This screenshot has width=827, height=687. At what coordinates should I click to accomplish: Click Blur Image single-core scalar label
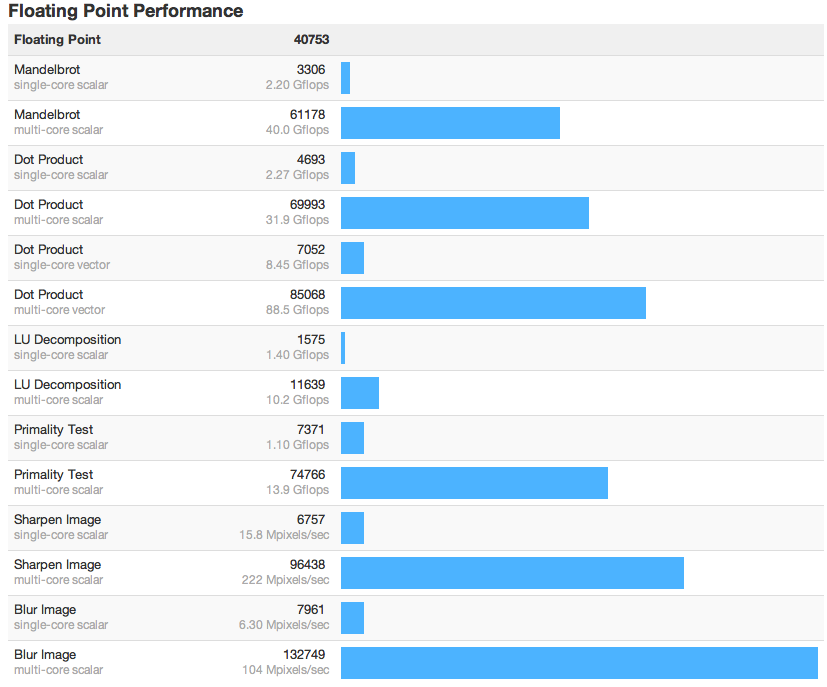[45, 610]
